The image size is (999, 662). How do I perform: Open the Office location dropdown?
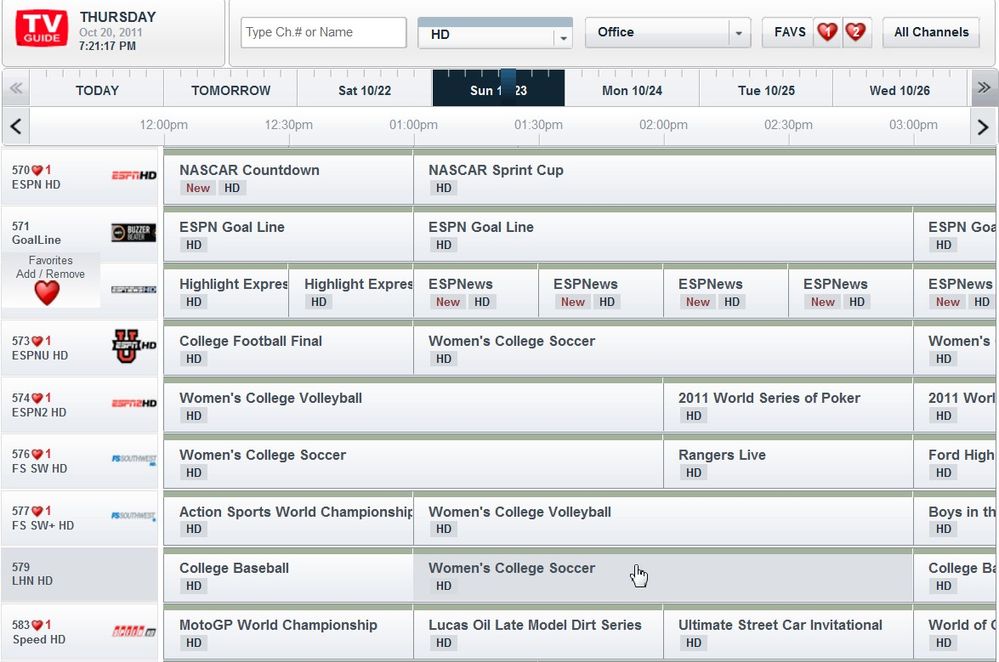pyautogui.click(x=668, y=32)
